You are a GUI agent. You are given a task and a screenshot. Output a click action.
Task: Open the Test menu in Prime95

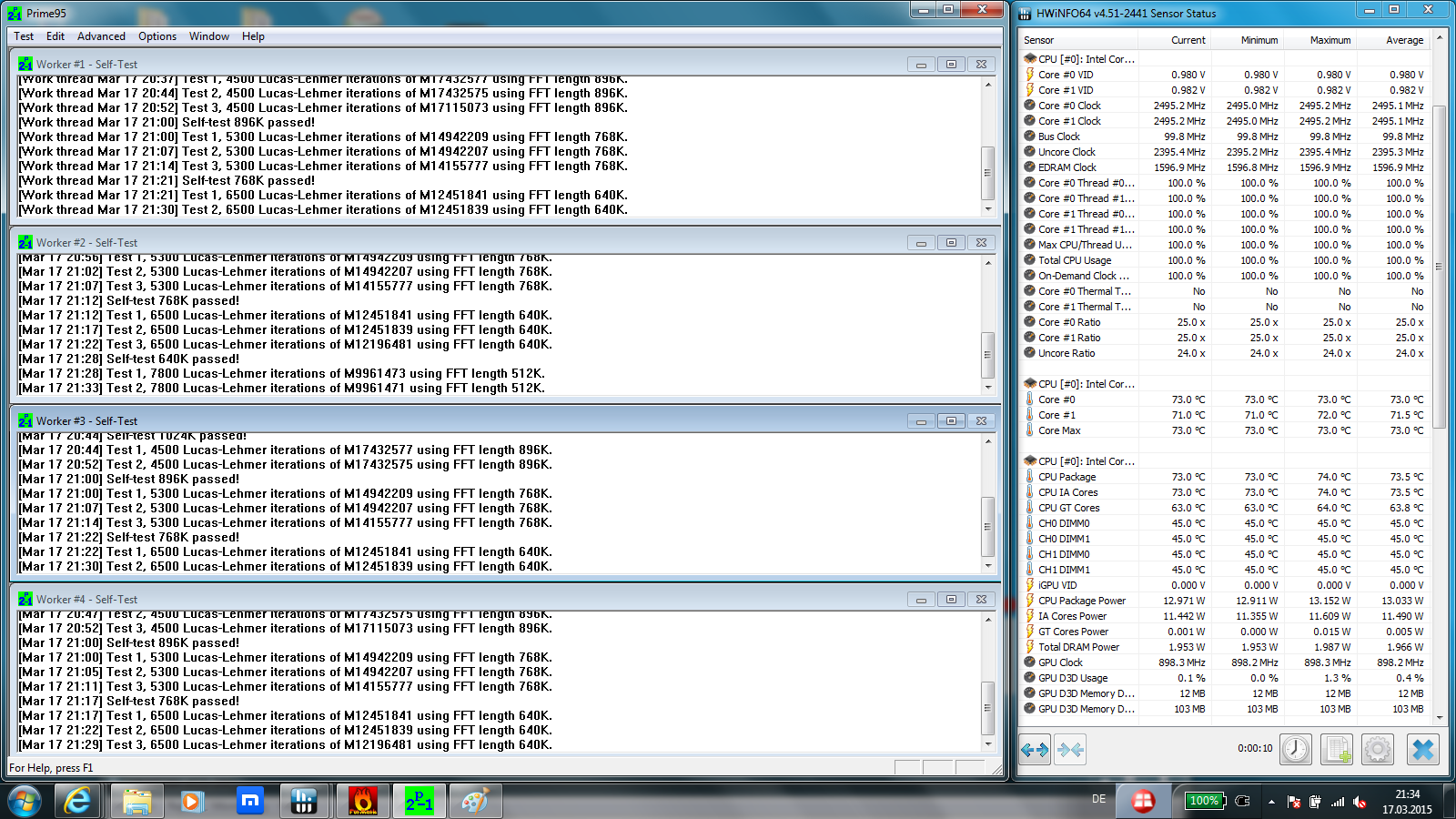(24, 36)
